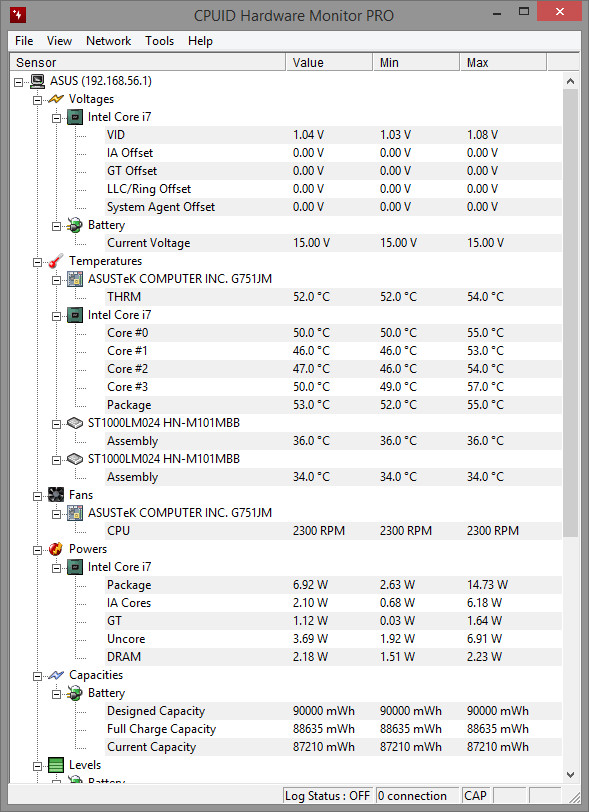This screenshot has height=812, width=589.
Task: Click the ASUSTeK motherboard icon under Fans
Action: coord(75,513)
